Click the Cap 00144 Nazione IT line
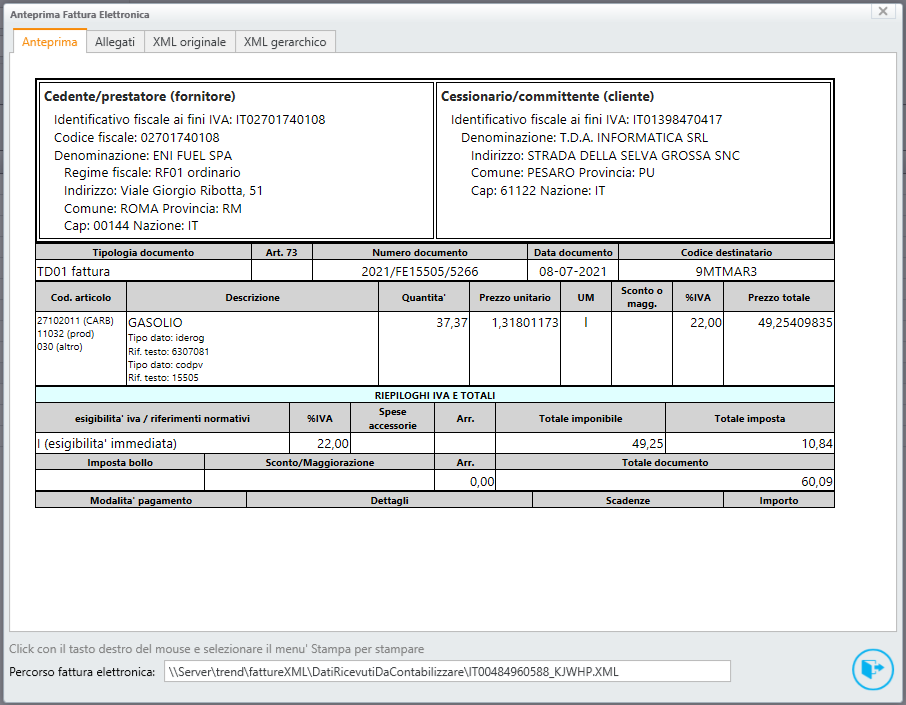The width and height of the screenshot is (906, 705). click(131, 226)
